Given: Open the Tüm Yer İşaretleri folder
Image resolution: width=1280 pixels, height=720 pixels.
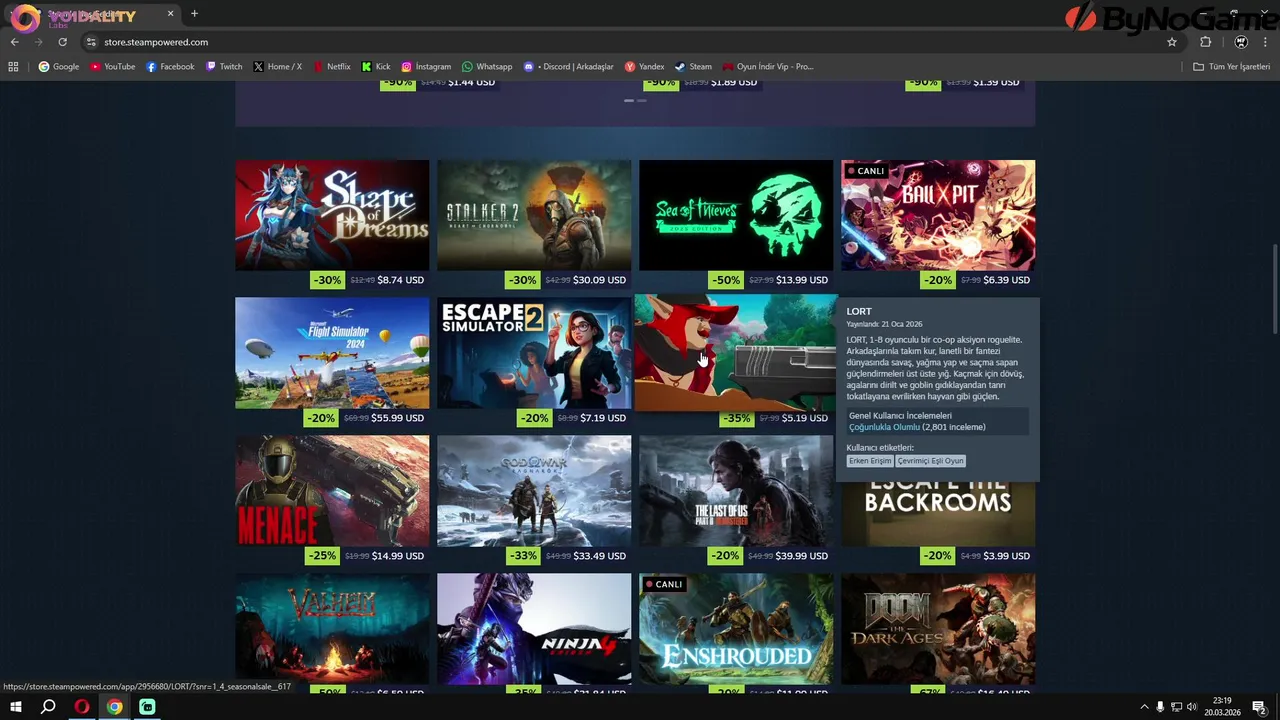Looking at the screenshot, I should coord(1231,67).
